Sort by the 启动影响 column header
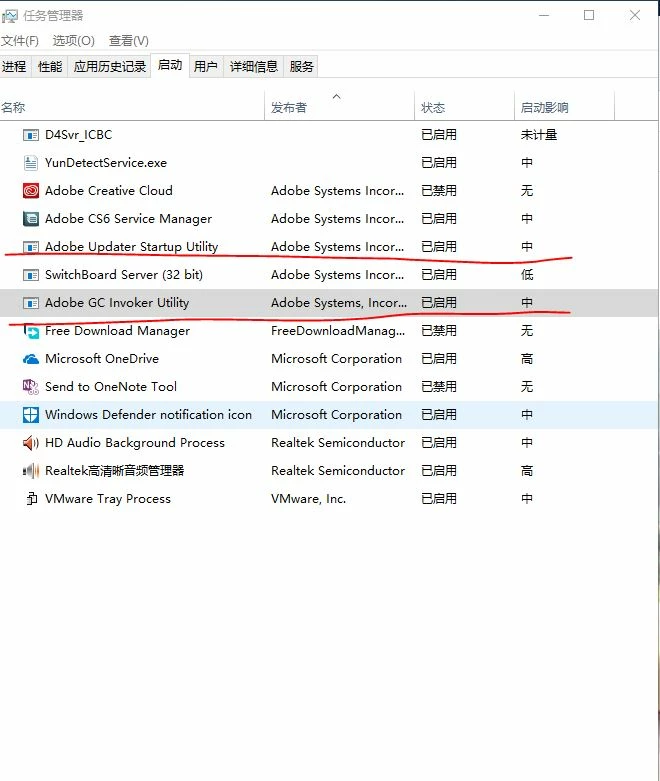Image resolution: width=660 pixels, height=781 pixels. click(564, 107)
